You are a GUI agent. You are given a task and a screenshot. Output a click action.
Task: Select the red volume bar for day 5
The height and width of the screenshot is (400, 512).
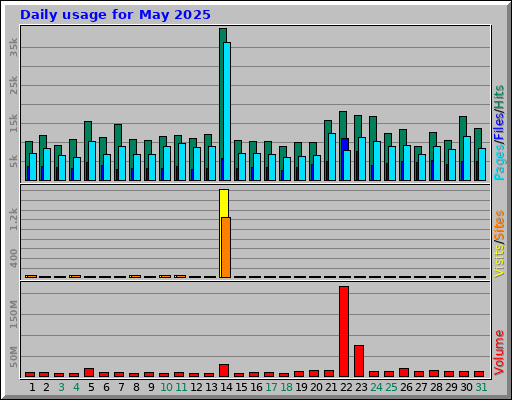(89, 373)
